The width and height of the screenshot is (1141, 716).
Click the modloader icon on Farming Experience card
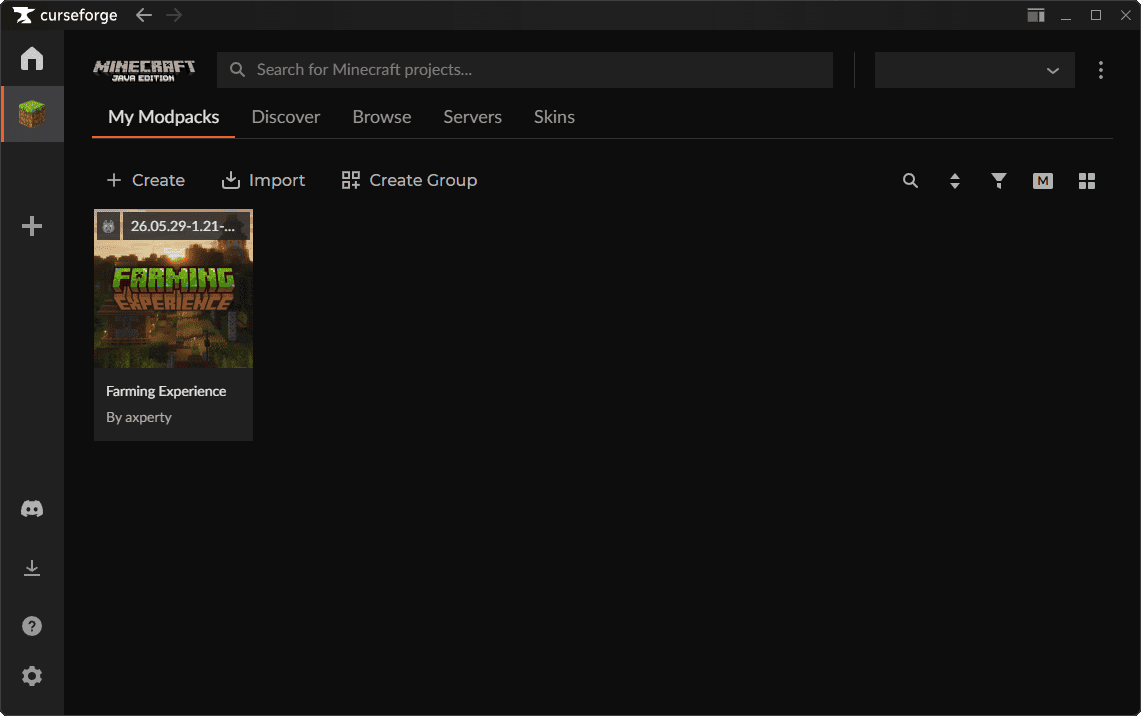pos(108,226)
